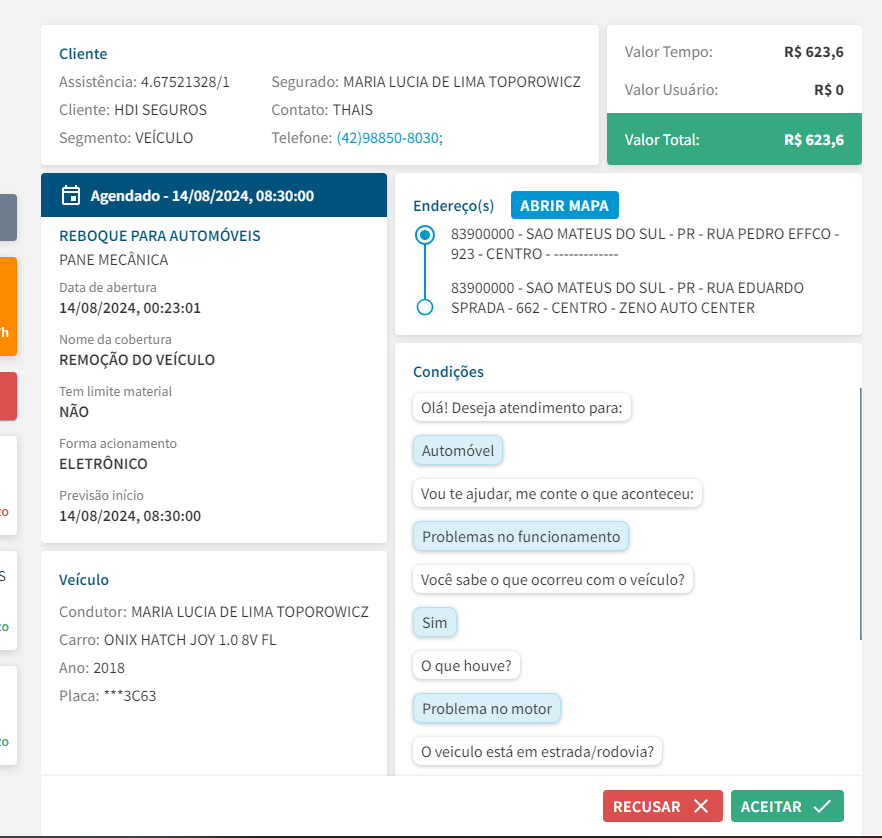Select the "Problemas no funcionamento" answer bubble
The image size is (882, 838).
pyautogui.click(x=521, y=537)
